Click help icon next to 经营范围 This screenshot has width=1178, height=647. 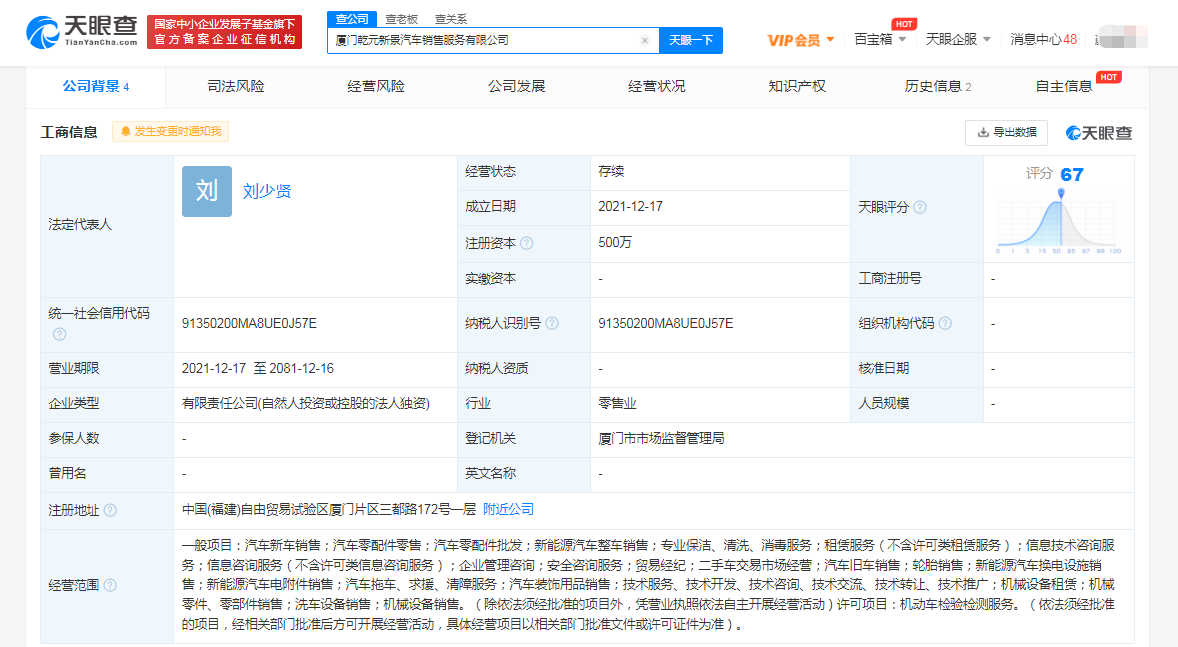(x=110, y=585)
